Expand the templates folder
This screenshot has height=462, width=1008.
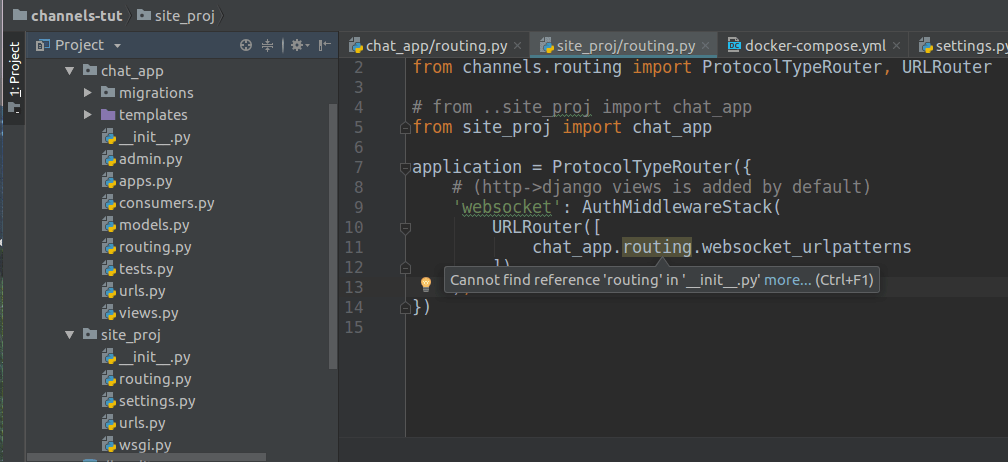88,115
